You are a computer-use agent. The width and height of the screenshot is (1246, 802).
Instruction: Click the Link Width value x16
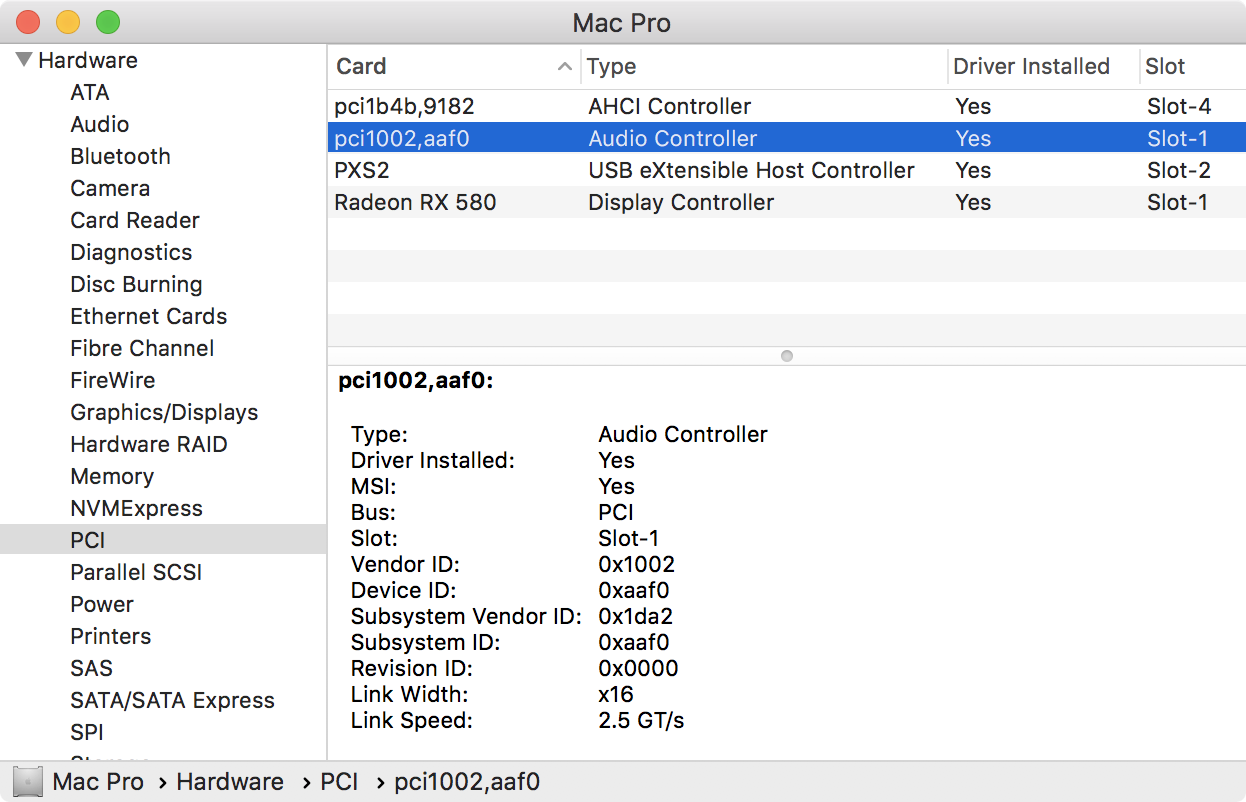(x=616, y=694)
